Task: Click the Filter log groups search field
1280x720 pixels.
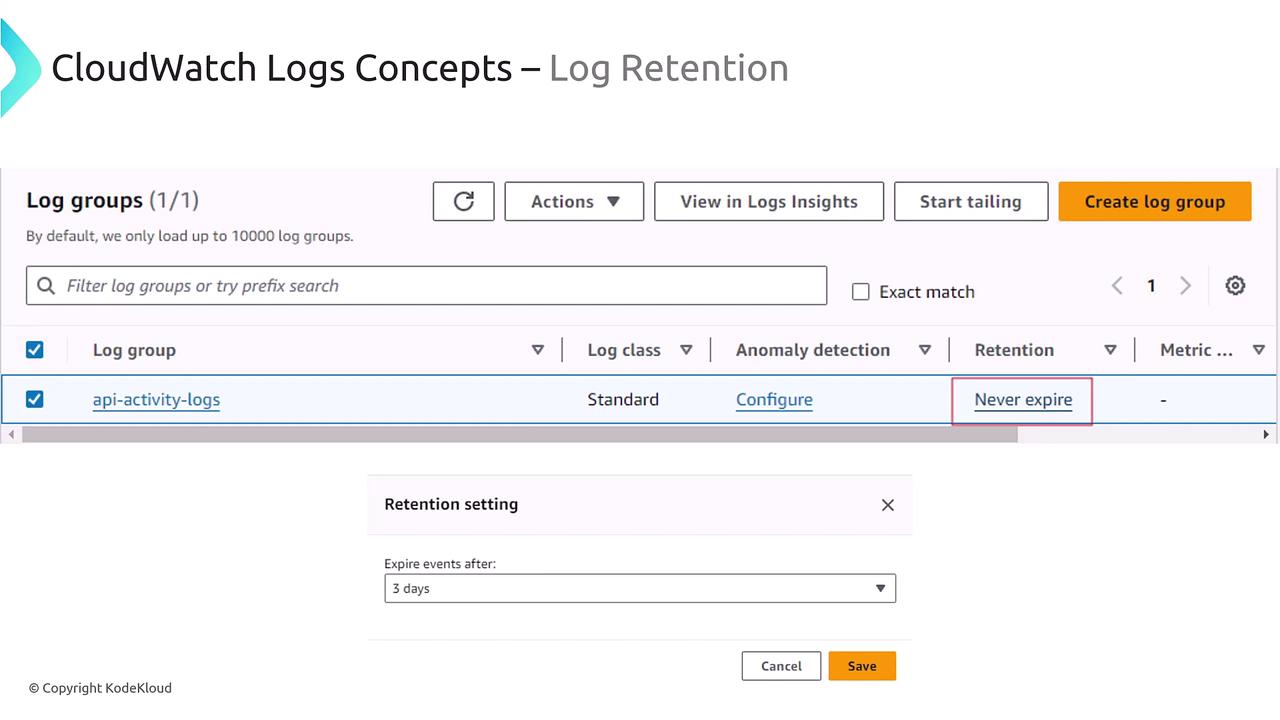Action: click(440, 286)
